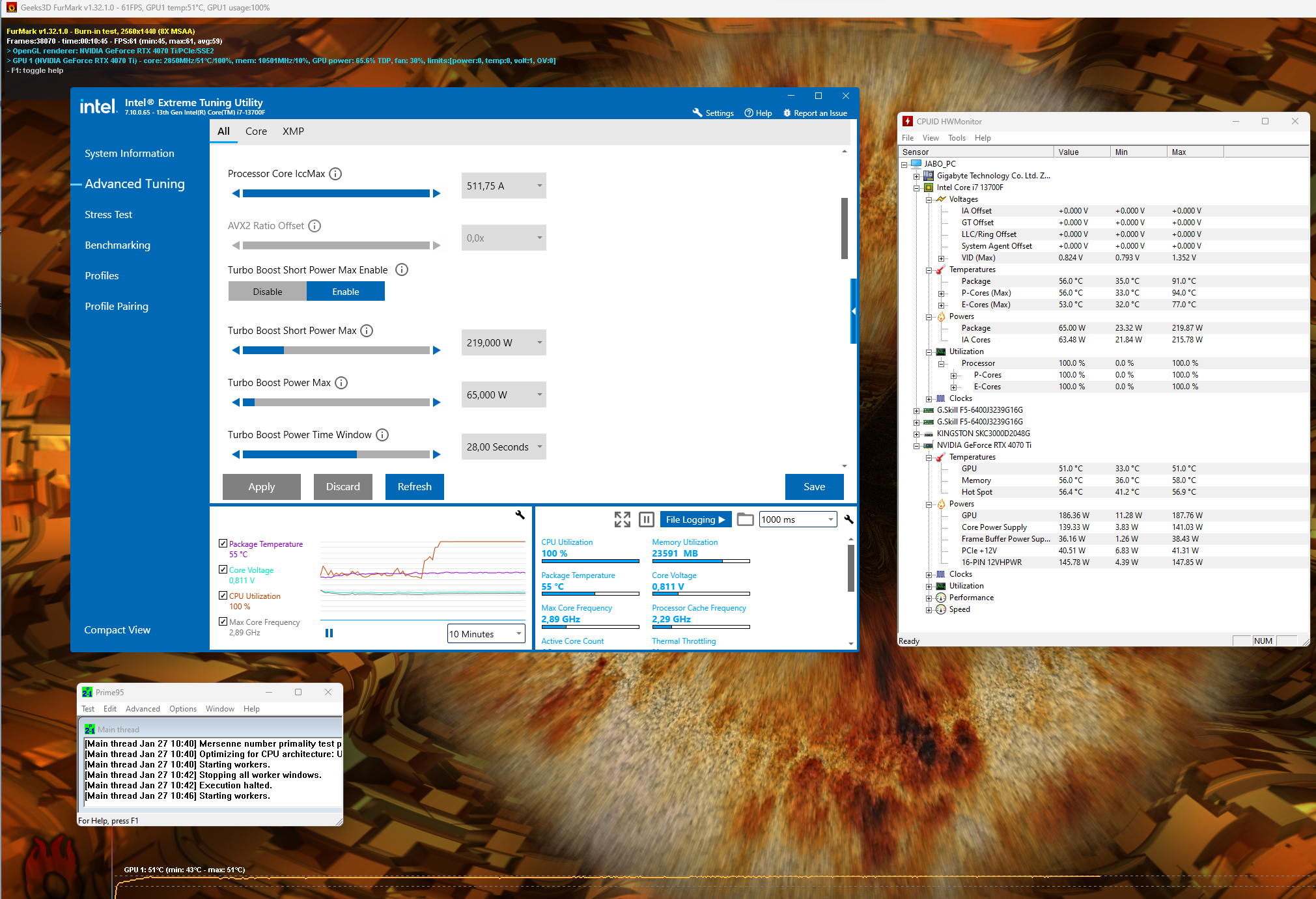Uncheck Core Voltage graph checkbox
The image size is (1316, 899).
pyautogui.click(x=223, y=570)
